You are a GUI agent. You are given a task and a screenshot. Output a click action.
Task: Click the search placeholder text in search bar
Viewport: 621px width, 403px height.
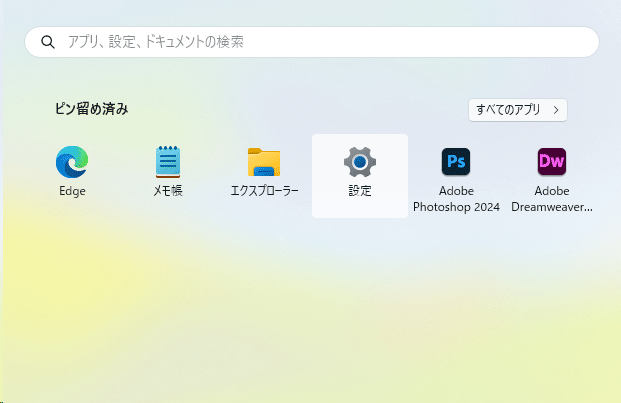pos(155,42)
